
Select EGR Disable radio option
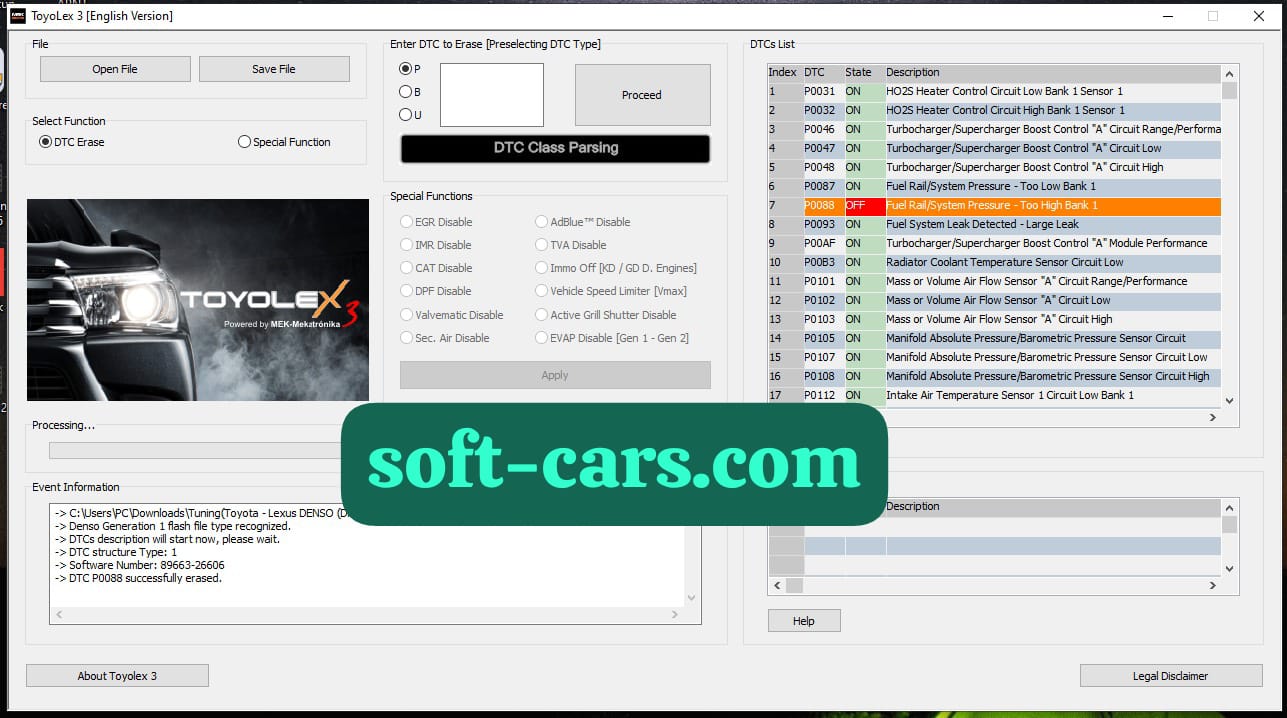click(x=436, y=222)
